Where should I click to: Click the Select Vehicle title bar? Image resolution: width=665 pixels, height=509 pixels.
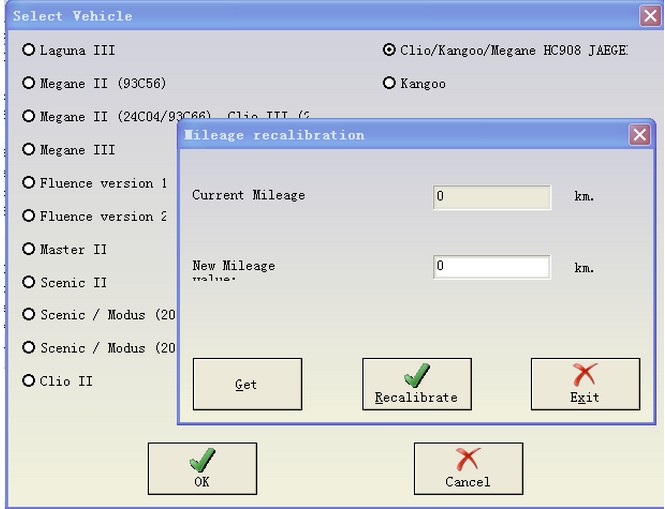(322, 16)
